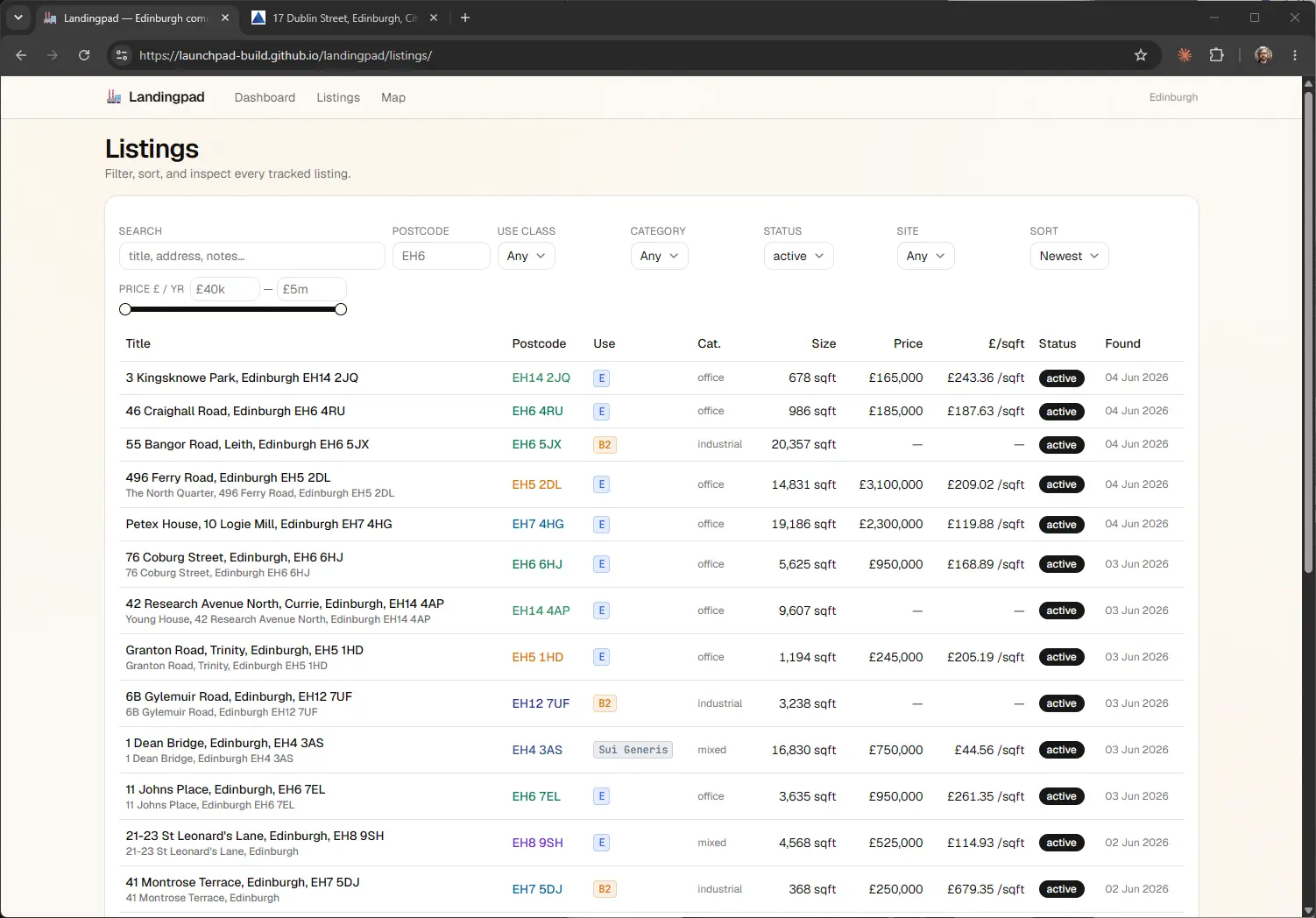This screenshot has width=1316, height=918.
Task: Click the maximum price field £5m
Action: [311, 289]
